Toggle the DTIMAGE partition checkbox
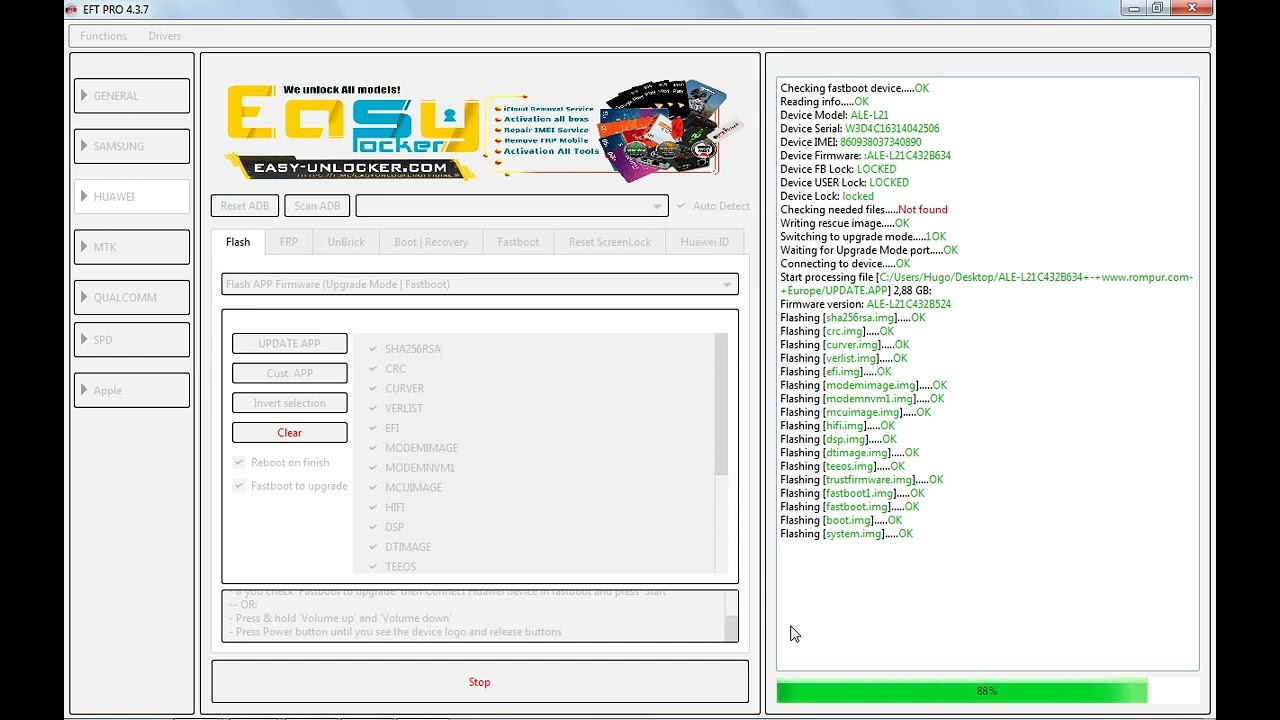The width and height of the screenshot is (1280, 720). click(x=373, y=547)
